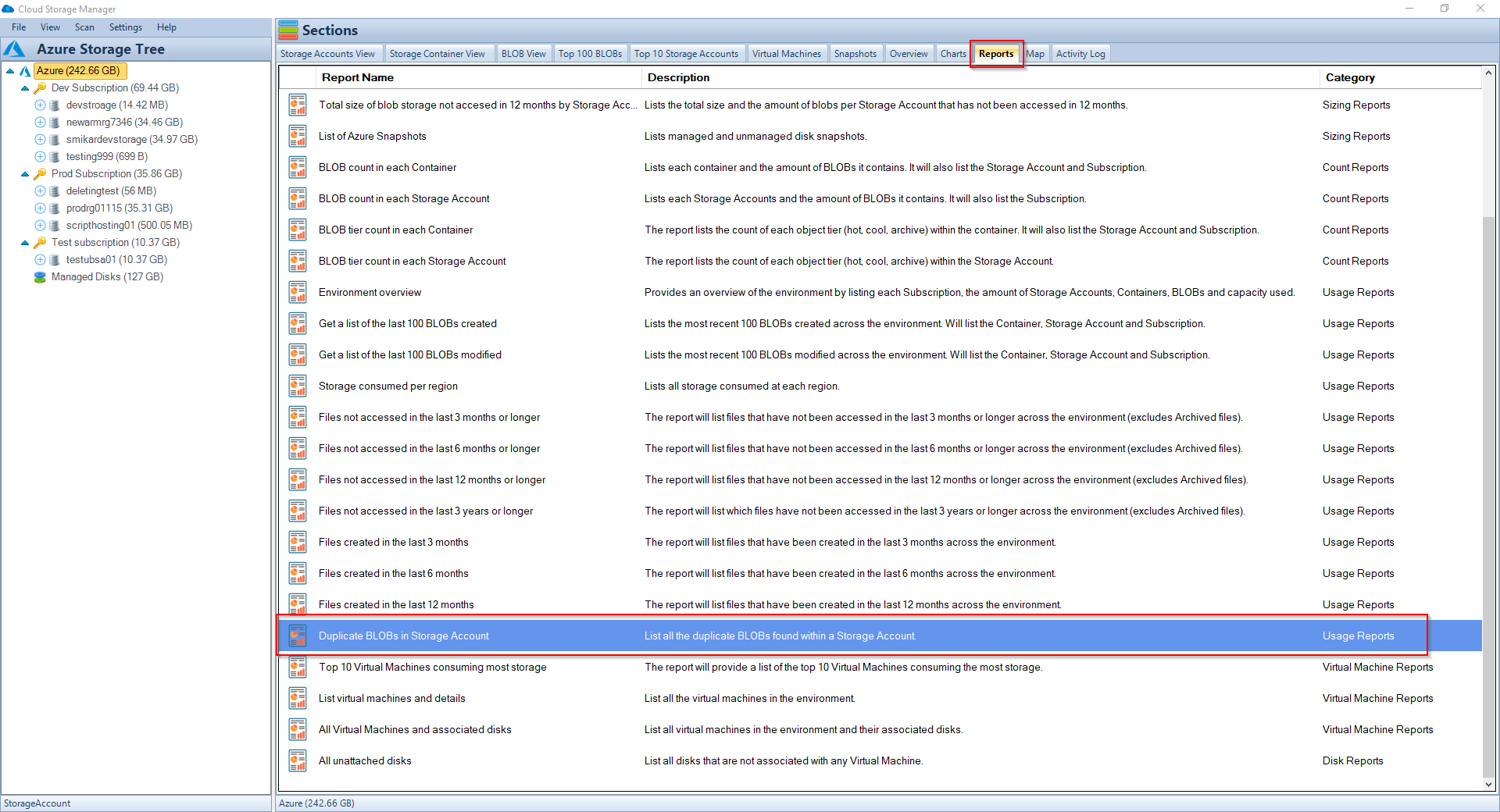Click report icon for BLOB tier count in each Container

pyautogui.click(x=298, y=230)
